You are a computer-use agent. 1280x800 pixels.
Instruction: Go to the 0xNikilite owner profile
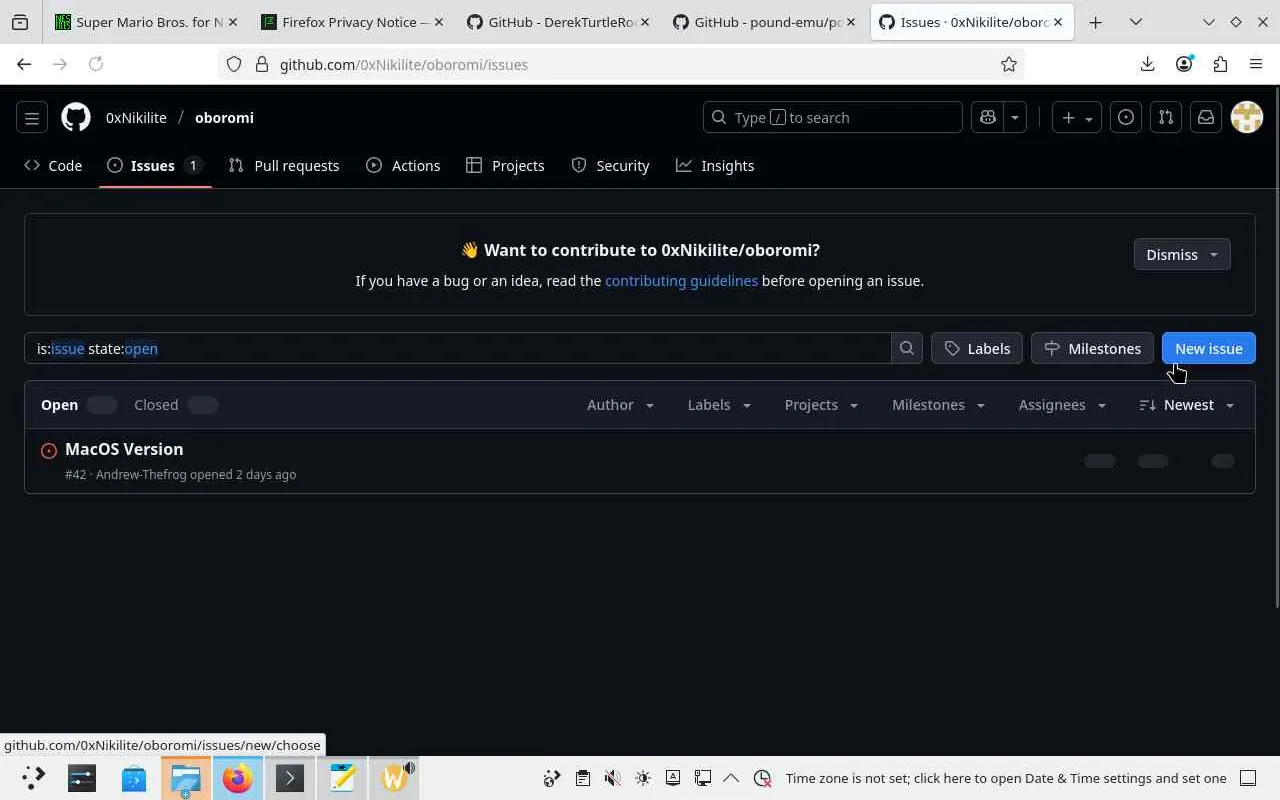(x=136, y=118)
